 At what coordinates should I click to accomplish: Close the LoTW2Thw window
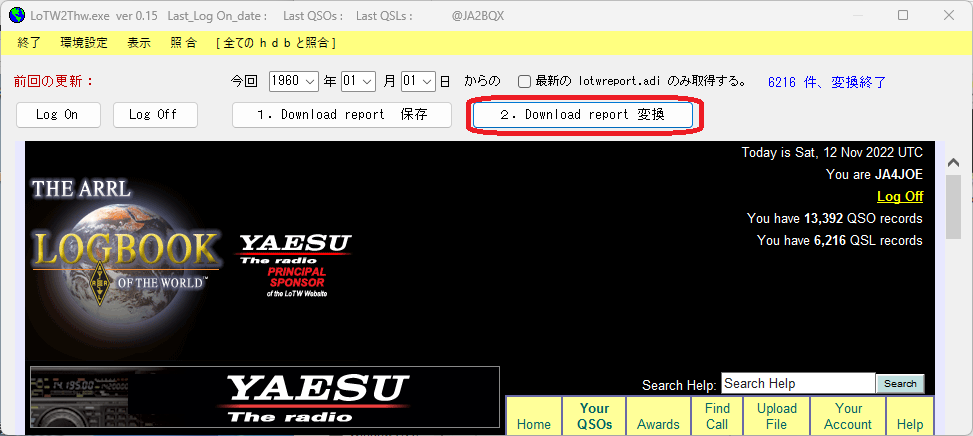point(949,15)
